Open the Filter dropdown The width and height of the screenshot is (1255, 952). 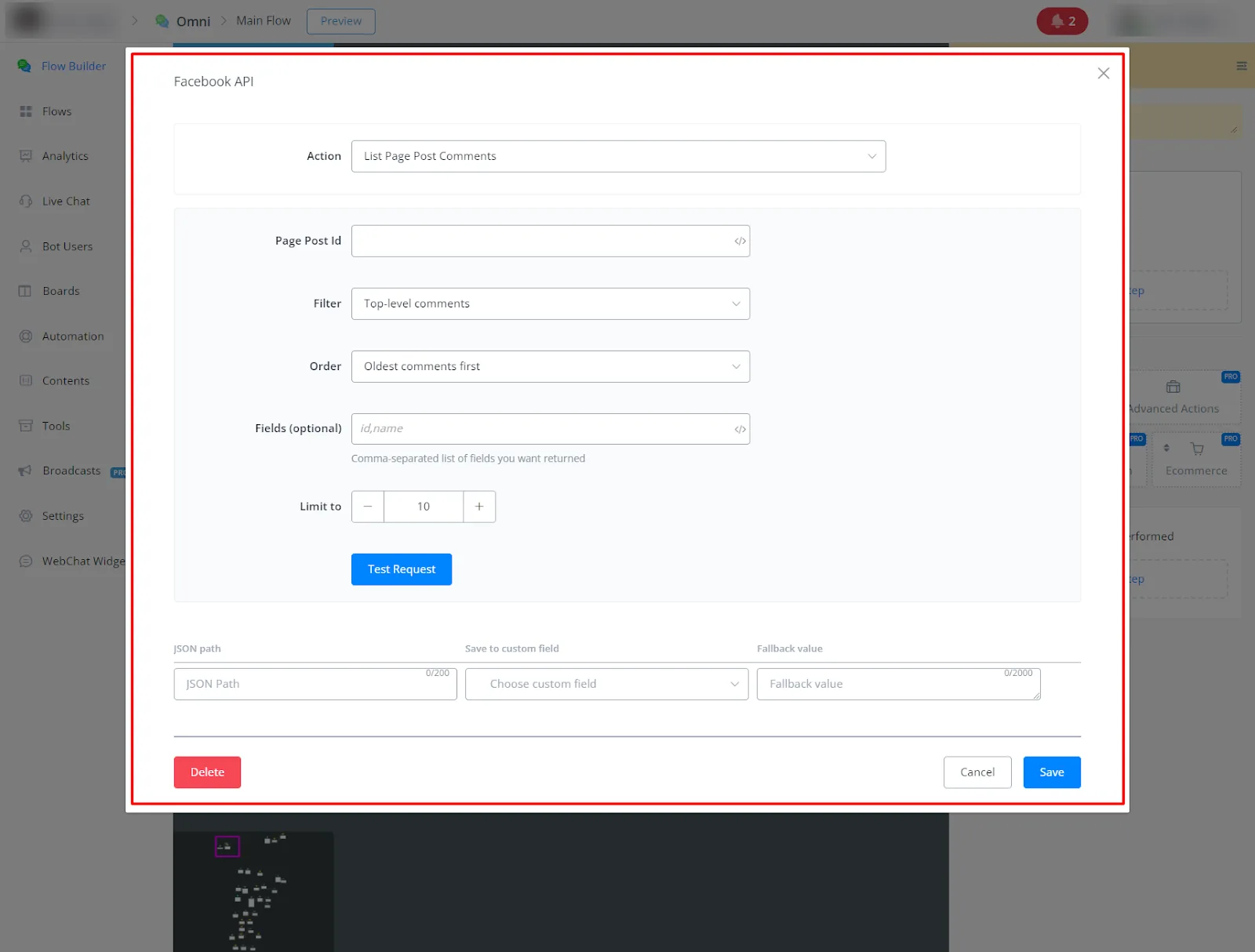click(x=550, y=303)
